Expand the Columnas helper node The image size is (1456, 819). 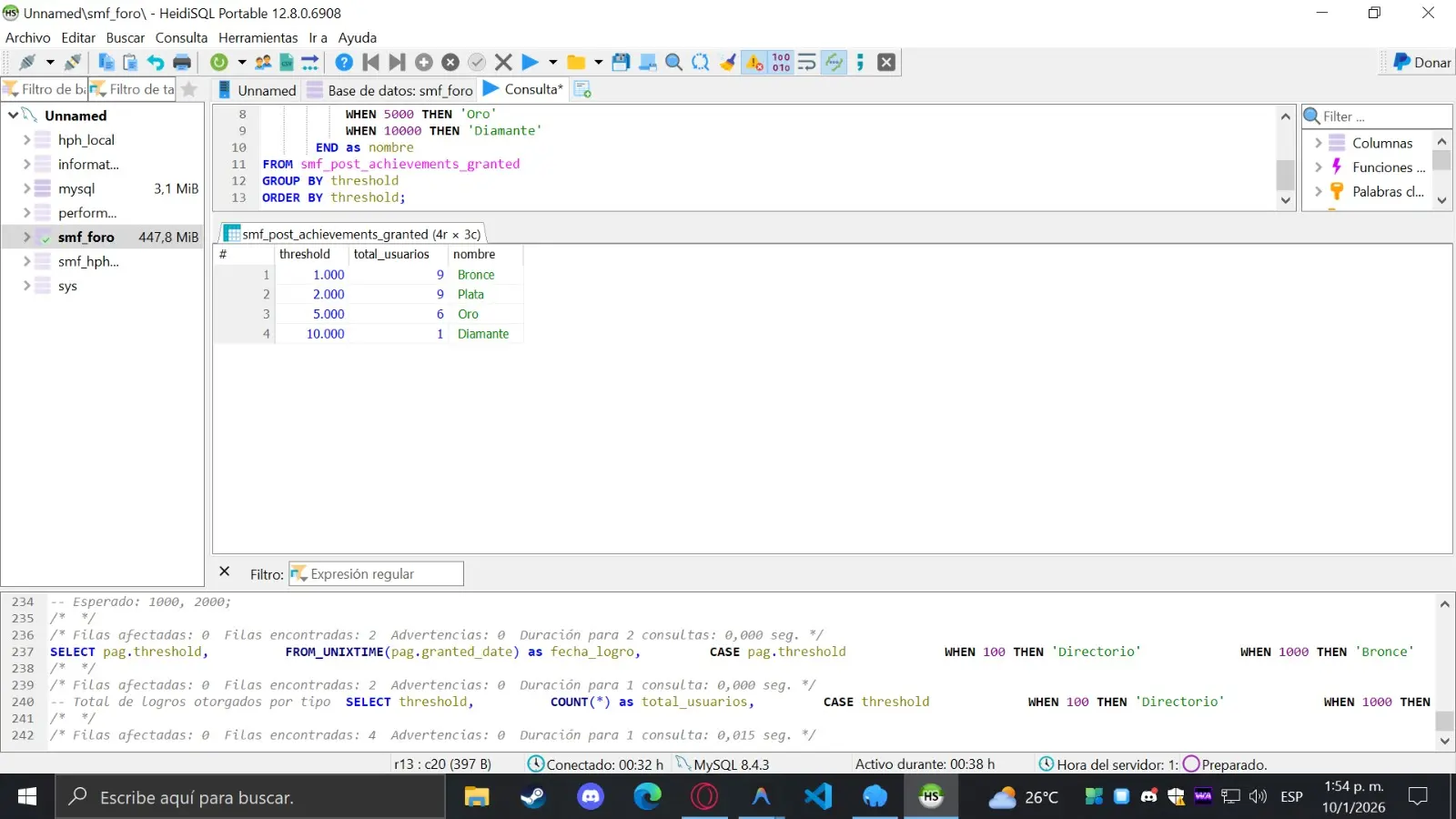1318,143
